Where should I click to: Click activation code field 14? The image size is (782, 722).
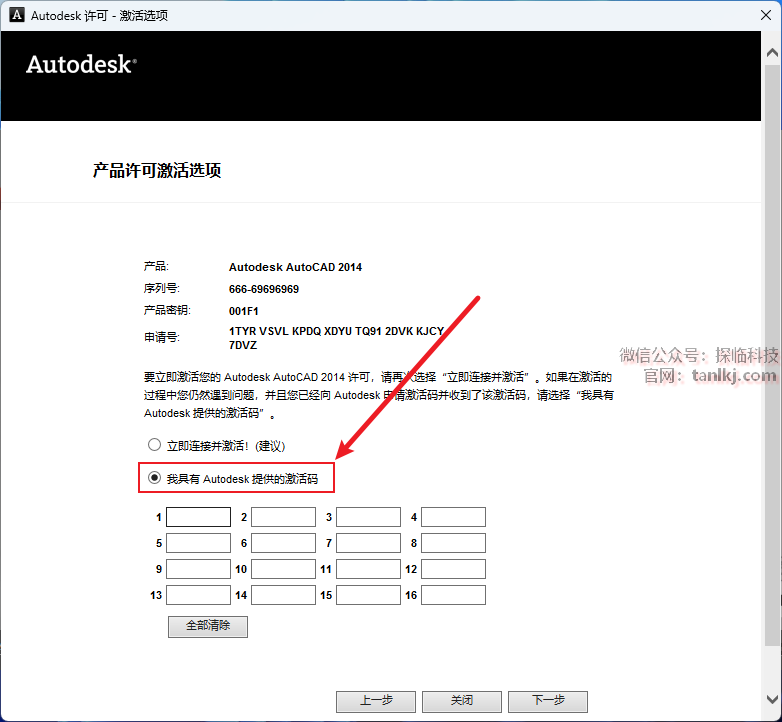click(x=283, y=595)
